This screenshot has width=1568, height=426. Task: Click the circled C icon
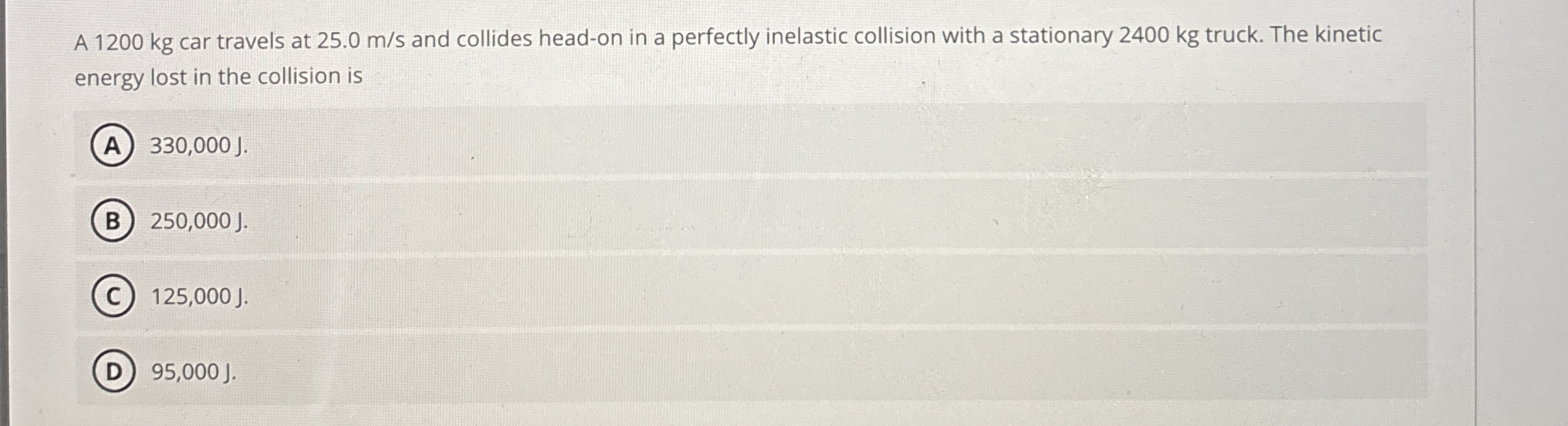(114, 297)
